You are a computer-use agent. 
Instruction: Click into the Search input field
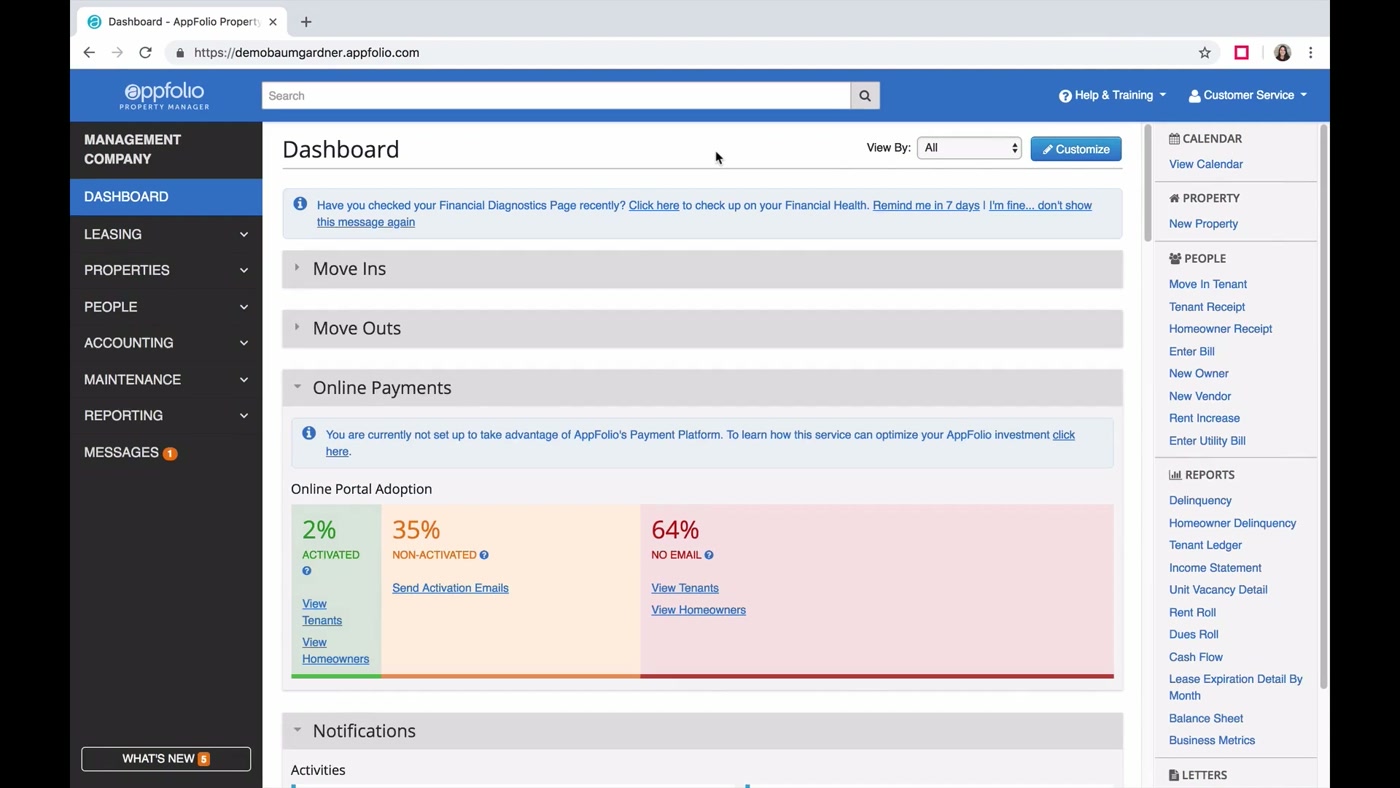click(x=556, y=96)
